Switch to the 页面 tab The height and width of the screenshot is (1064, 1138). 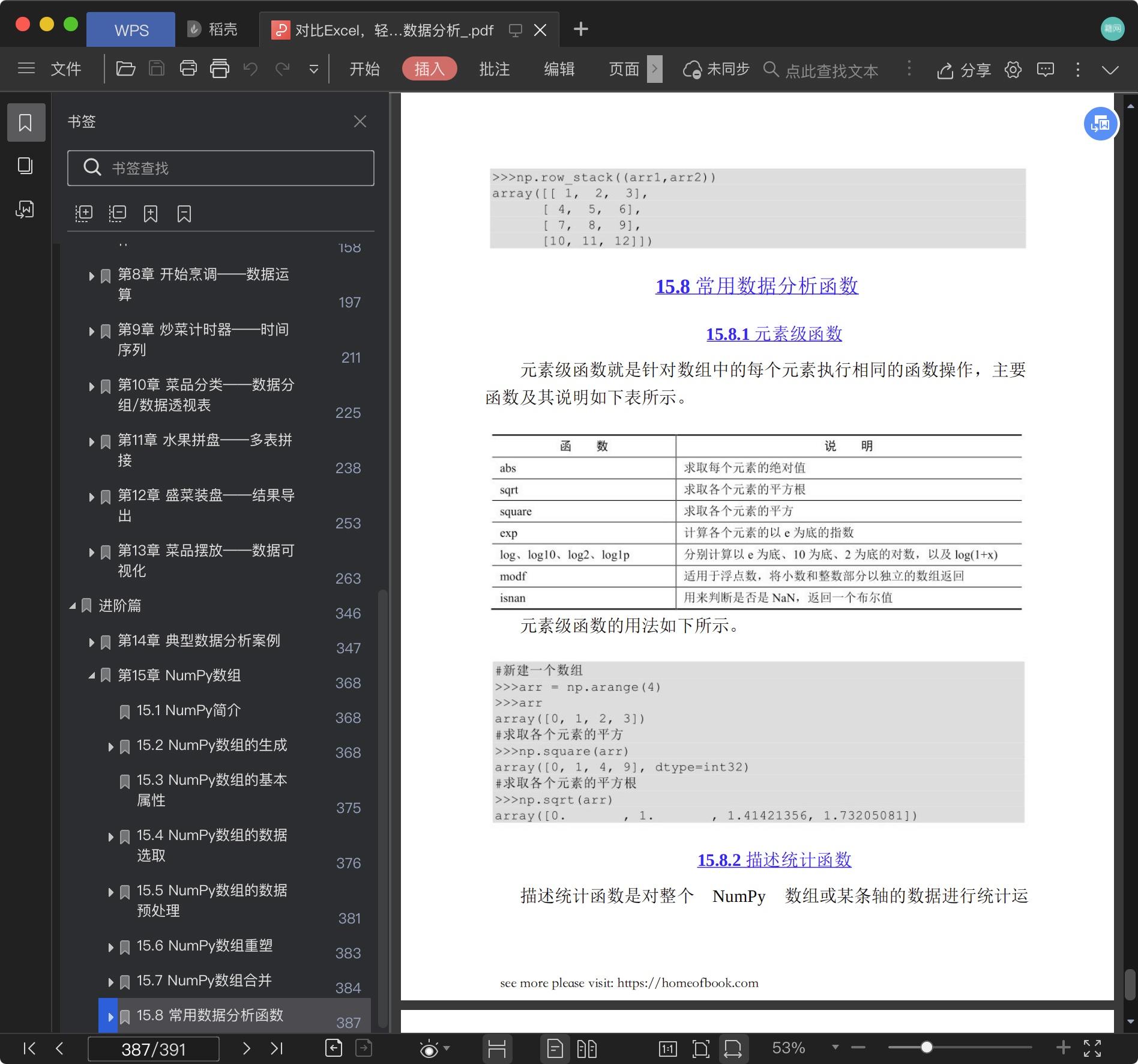coord(624,69)
